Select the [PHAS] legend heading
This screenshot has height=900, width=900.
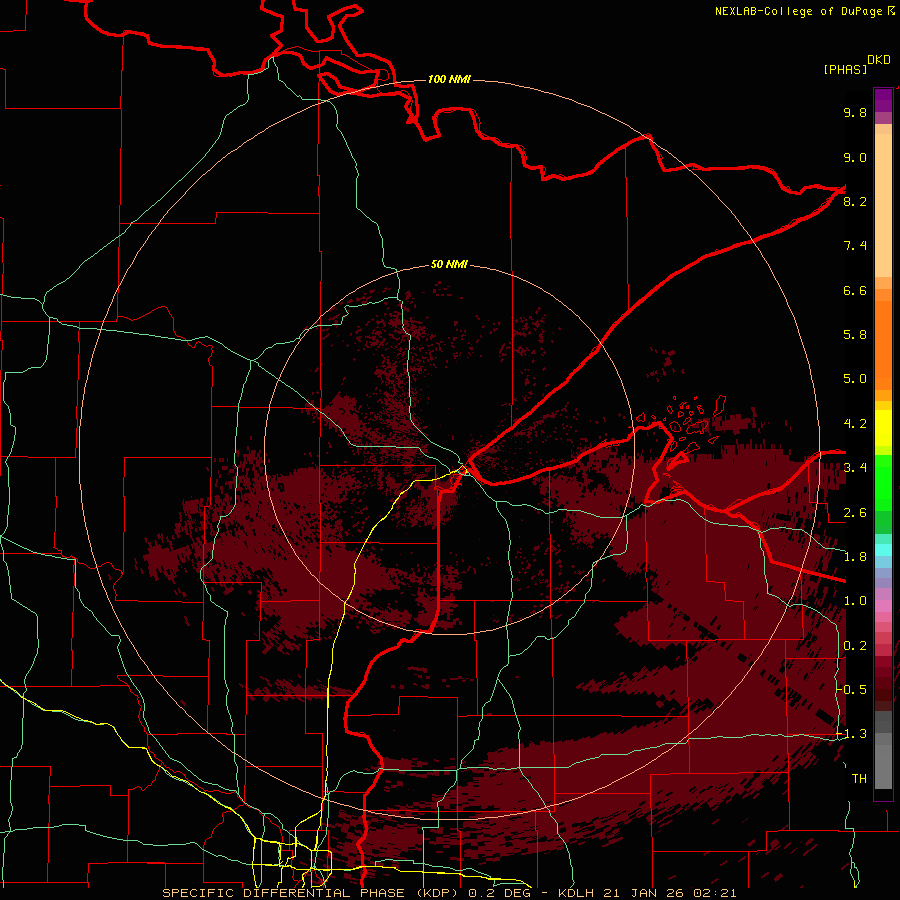pos(845,69)
